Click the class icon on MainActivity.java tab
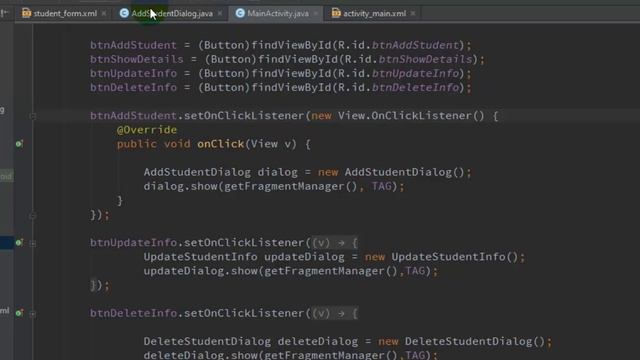 pos(240,13)
